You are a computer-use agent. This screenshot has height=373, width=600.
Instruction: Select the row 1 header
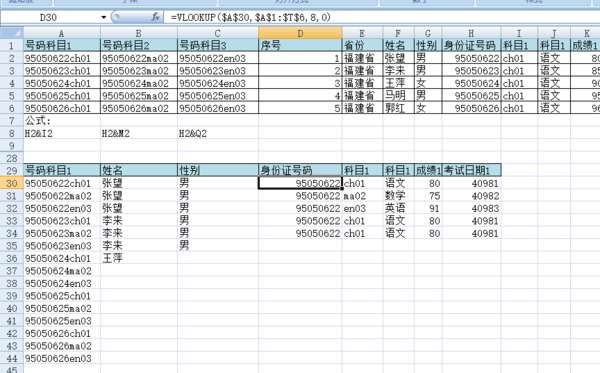tap(11, 46)
